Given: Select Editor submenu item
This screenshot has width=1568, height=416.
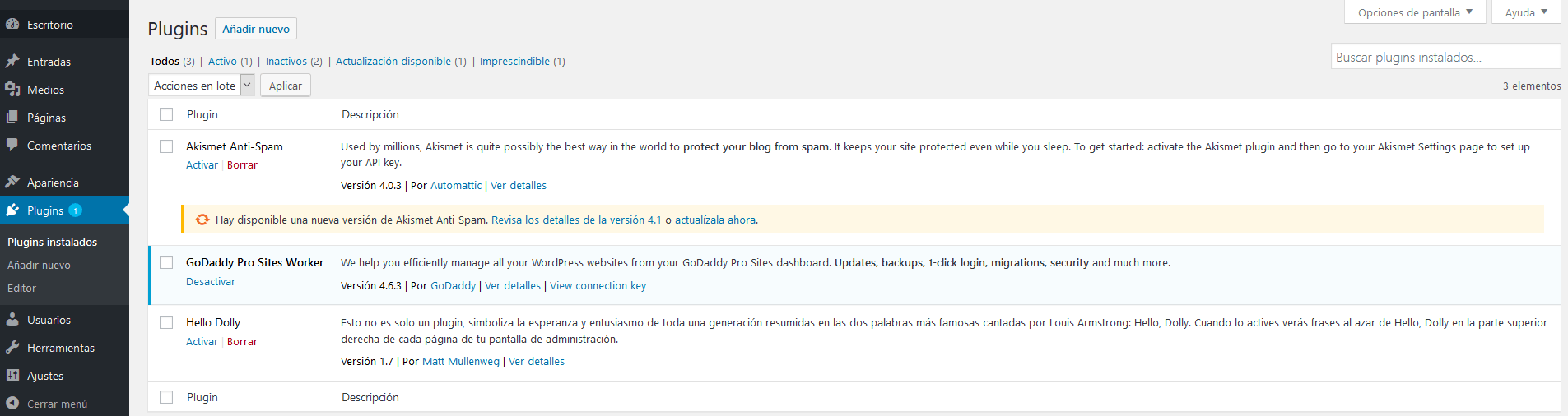Looking at the screenshot, I should pyautogui.click(x=21, y=288).
